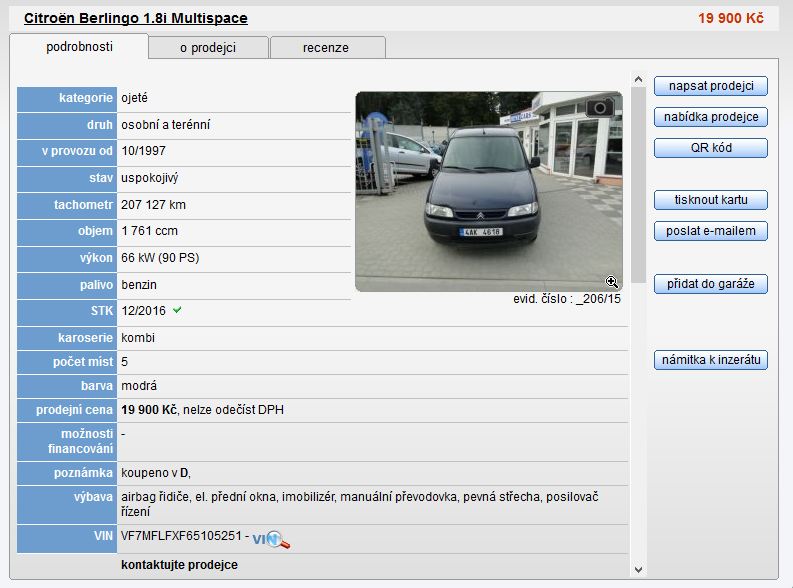The height and width of the screenshot is (588, 793).
Task: Click the v provozu od value 10/1997
Action: (x=143, y=151)
